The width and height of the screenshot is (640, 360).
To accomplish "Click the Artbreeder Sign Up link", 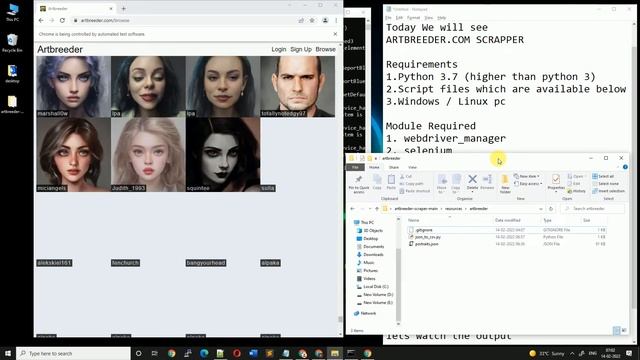I will pos(301,49).
